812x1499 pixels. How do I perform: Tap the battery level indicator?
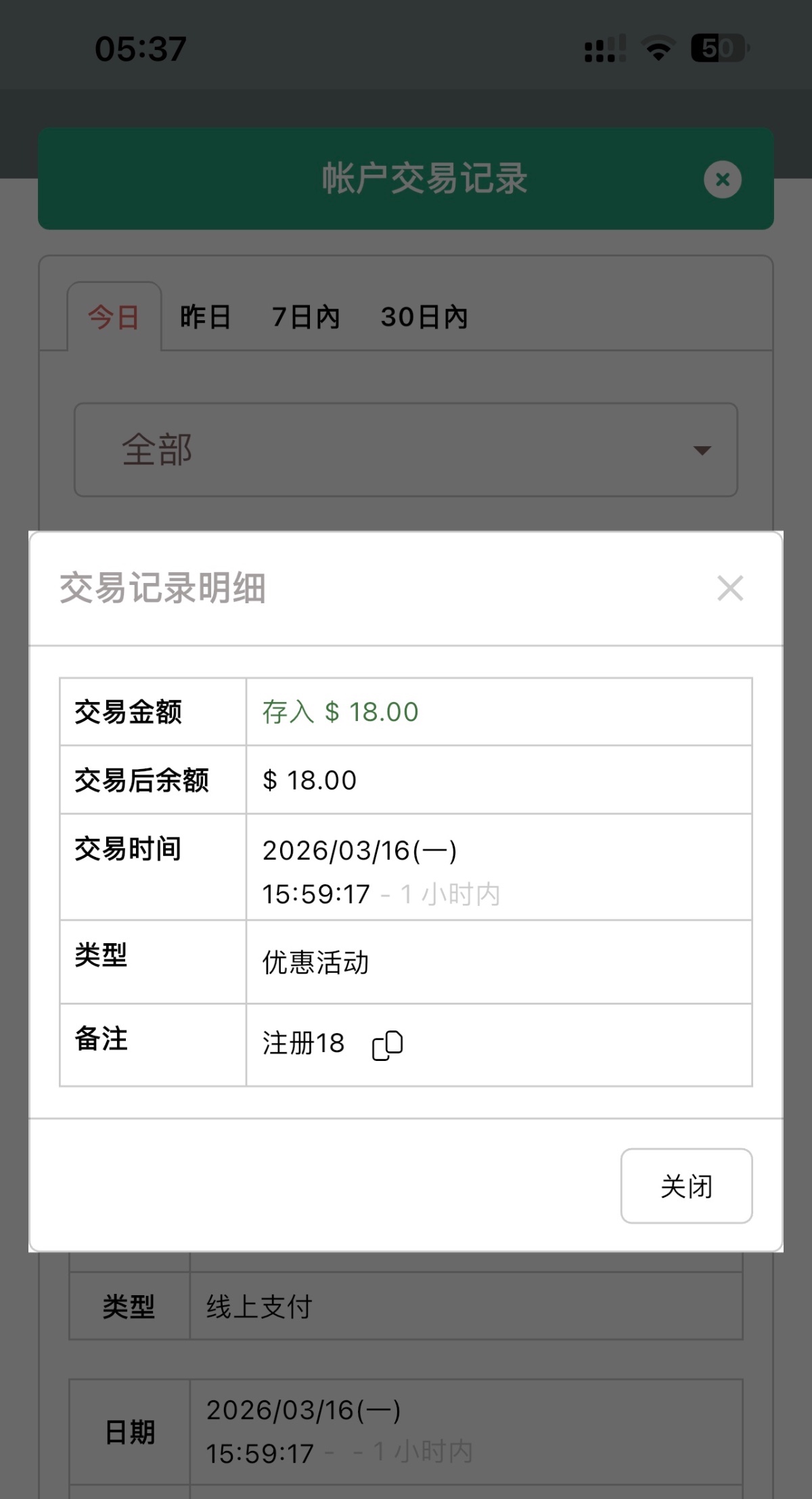click(719, 49)
